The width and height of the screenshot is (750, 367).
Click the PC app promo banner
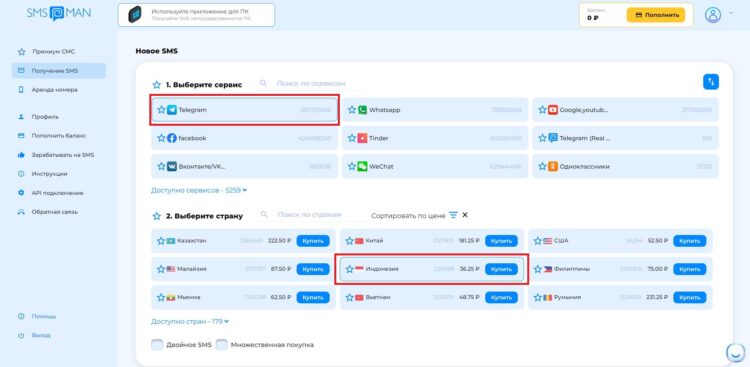click(197, 15)
